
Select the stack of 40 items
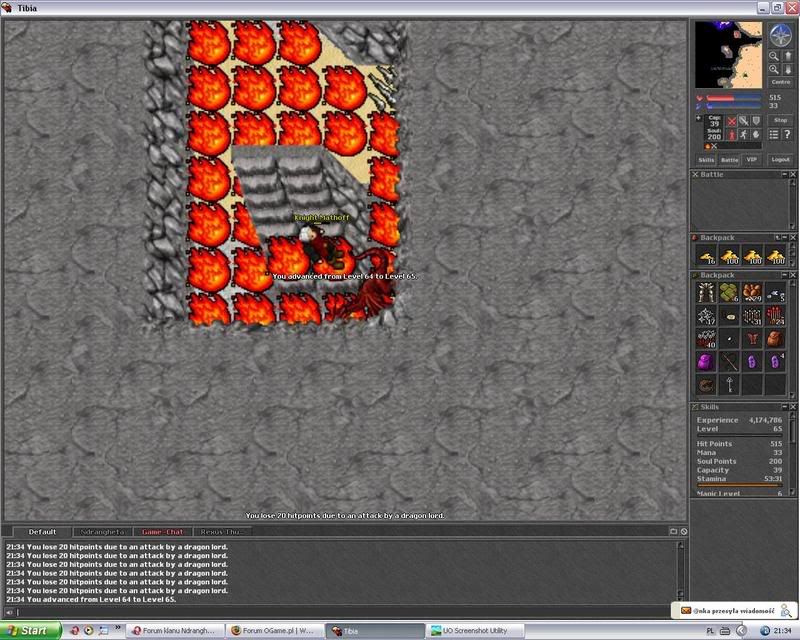coord(706,339)
